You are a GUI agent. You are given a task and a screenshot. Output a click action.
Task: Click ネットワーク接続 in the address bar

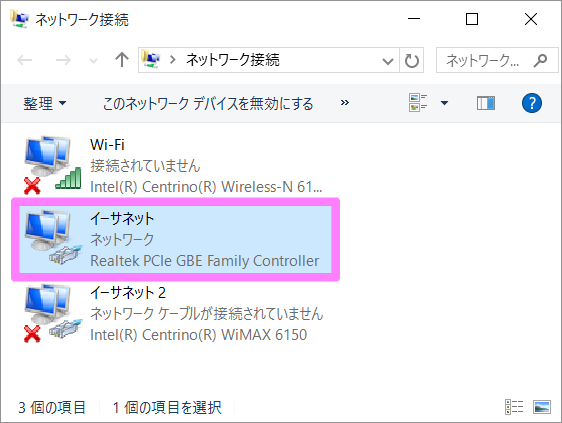tap(233, 60)
